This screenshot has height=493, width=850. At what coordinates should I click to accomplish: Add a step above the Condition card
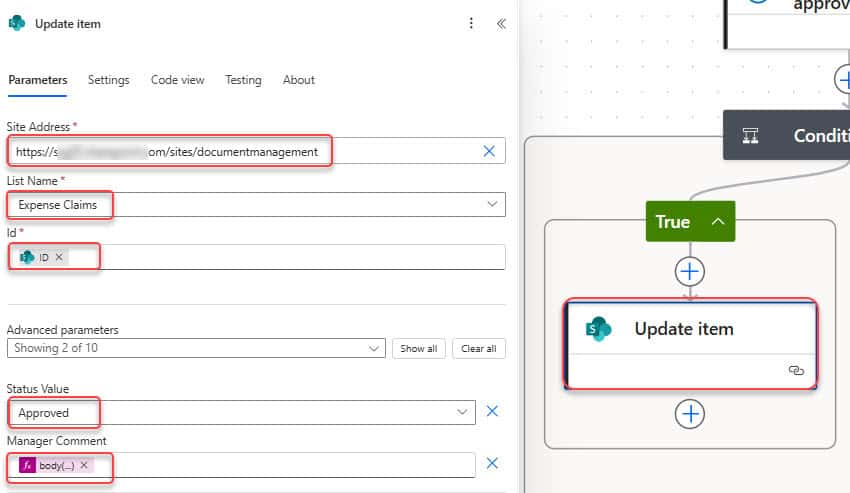point(844,79)
